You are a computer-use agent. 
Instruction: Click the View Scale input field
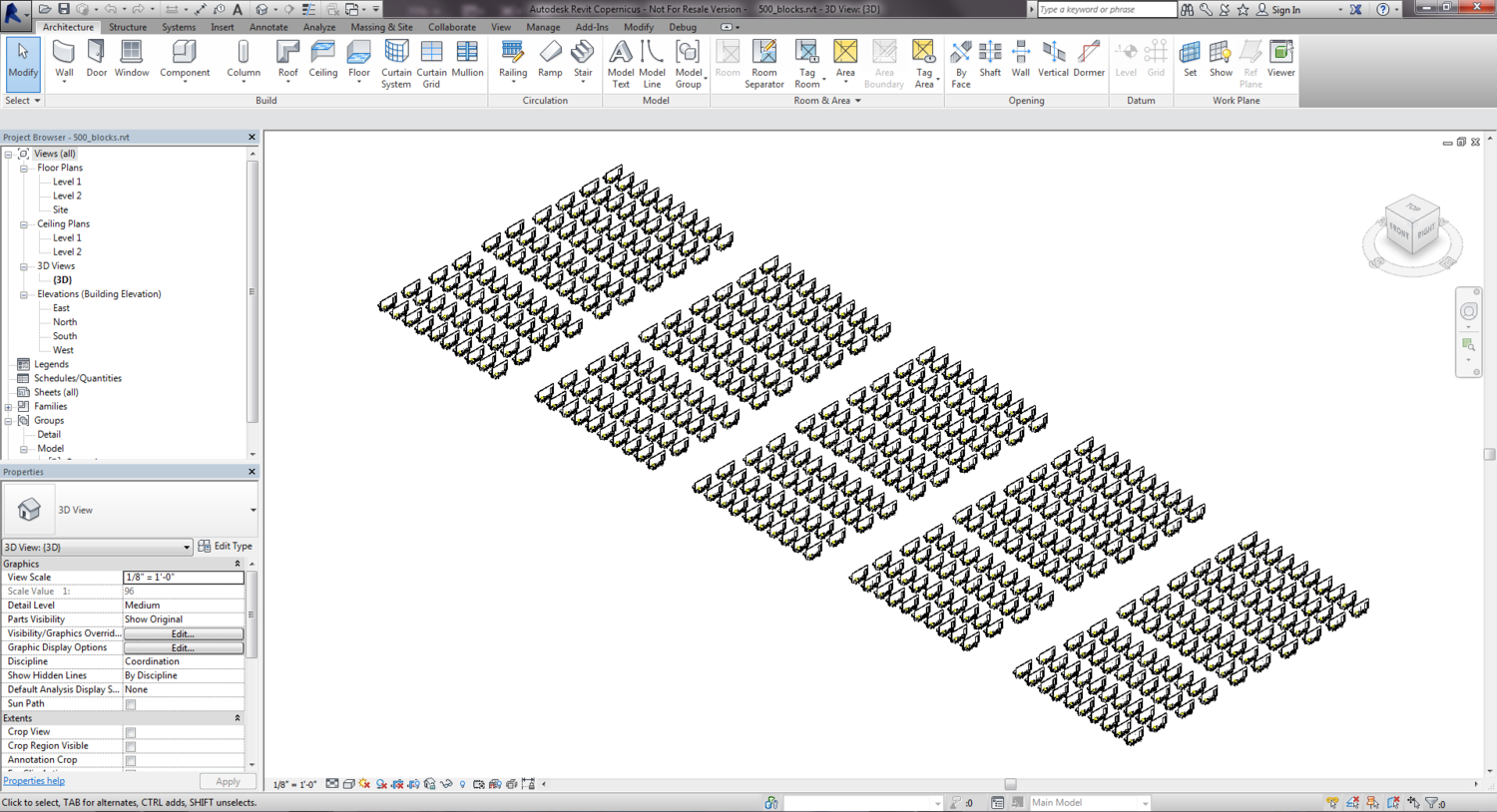[x=183, y=578]
